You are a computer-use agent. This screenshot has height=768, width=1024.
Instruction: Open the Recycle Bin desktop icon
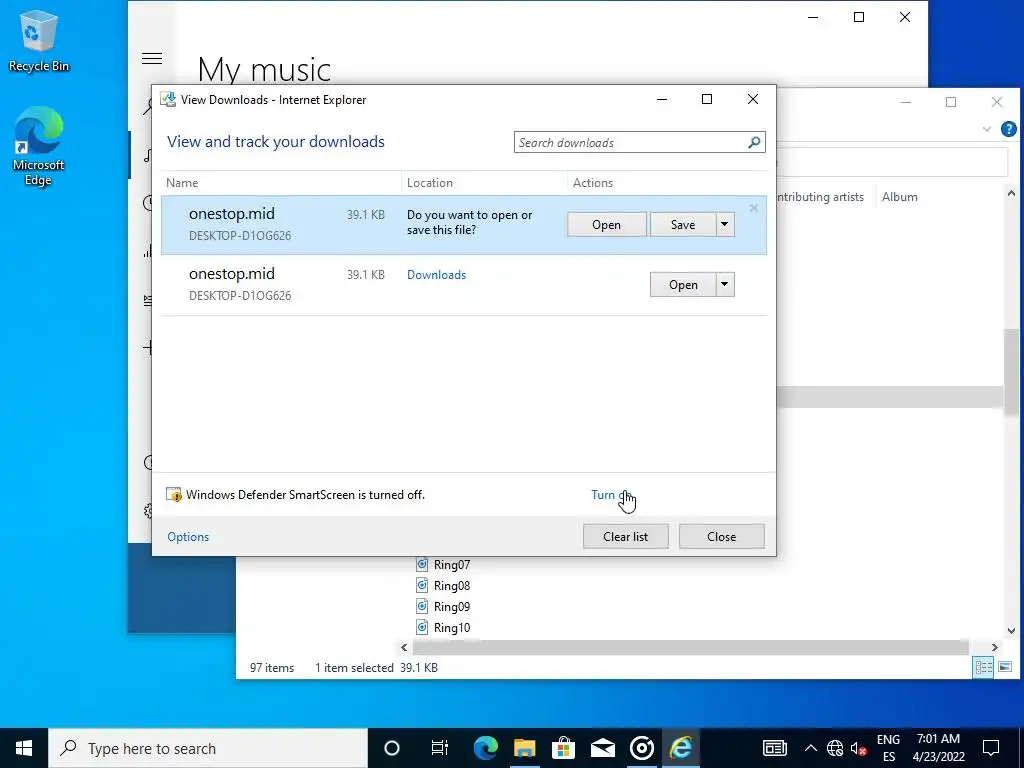click(x=39, y=40)
